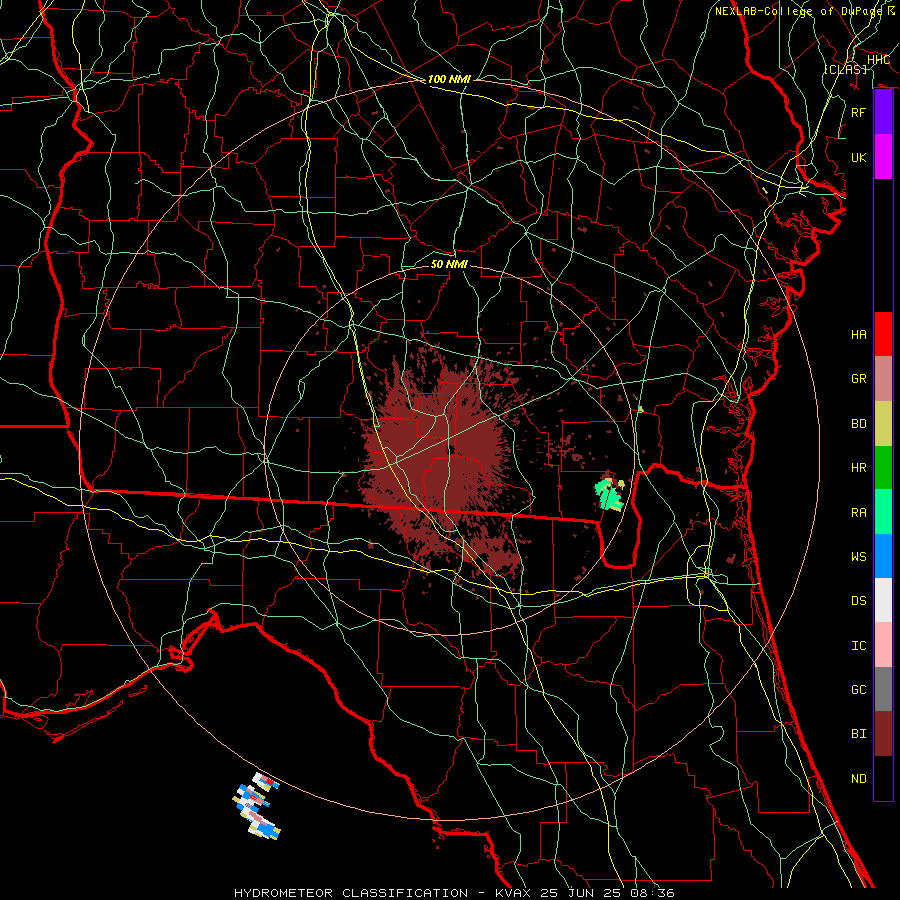
Task: Click the BD legend label
Action: (x=859, y=424)
